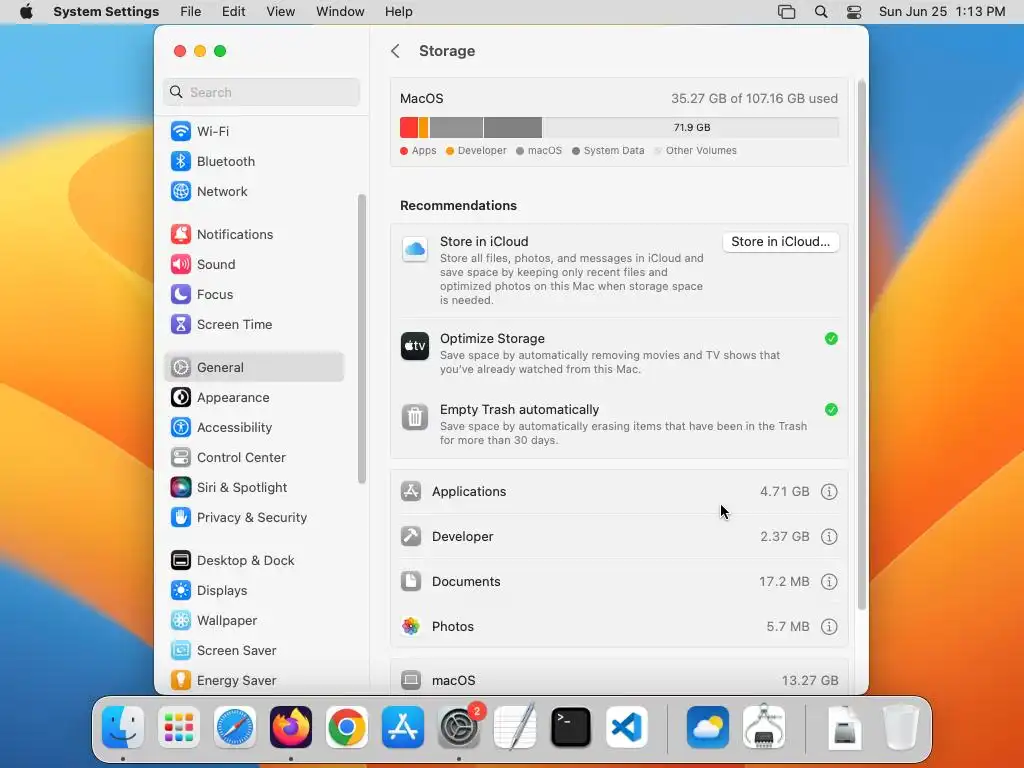Open the Window menu

[x=340, y=12]
